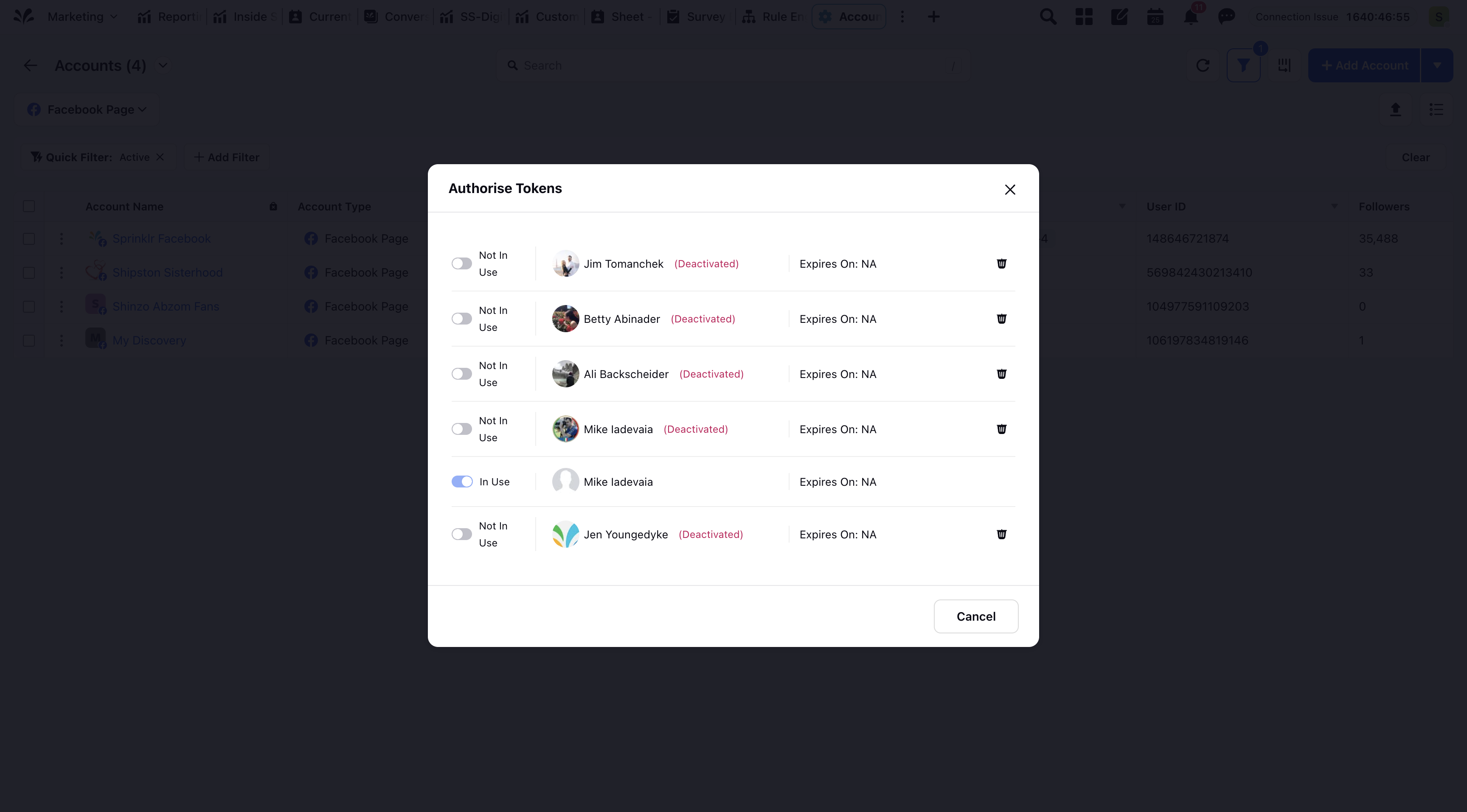Toggle Jim Tomanchek token to in use
The width and height of the screenshot is (1467, 812).
point(462,263)
